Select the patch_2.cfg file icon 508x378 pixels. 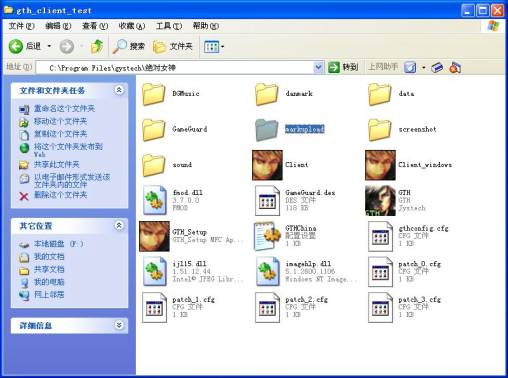[267, 307]
